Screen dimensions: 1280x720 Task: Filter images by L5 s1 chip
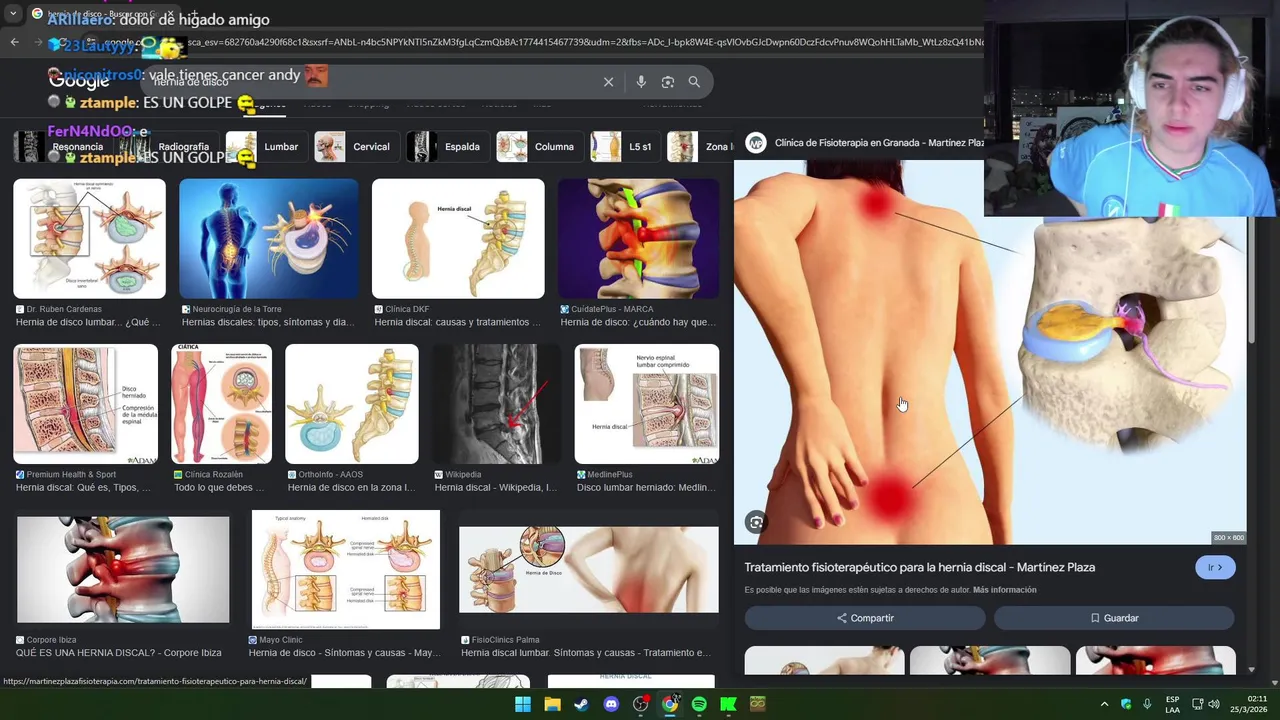(x=624, y=147)
